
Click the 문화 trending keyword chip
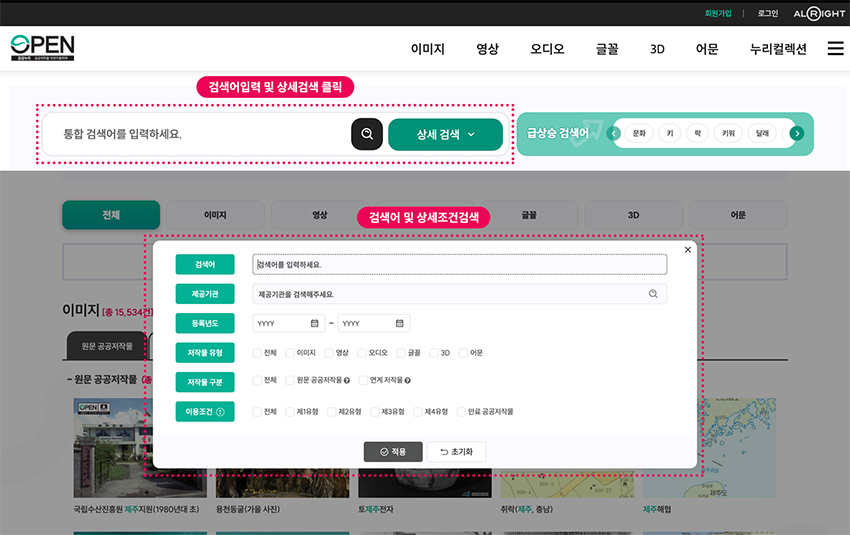[x=639, y=133]
